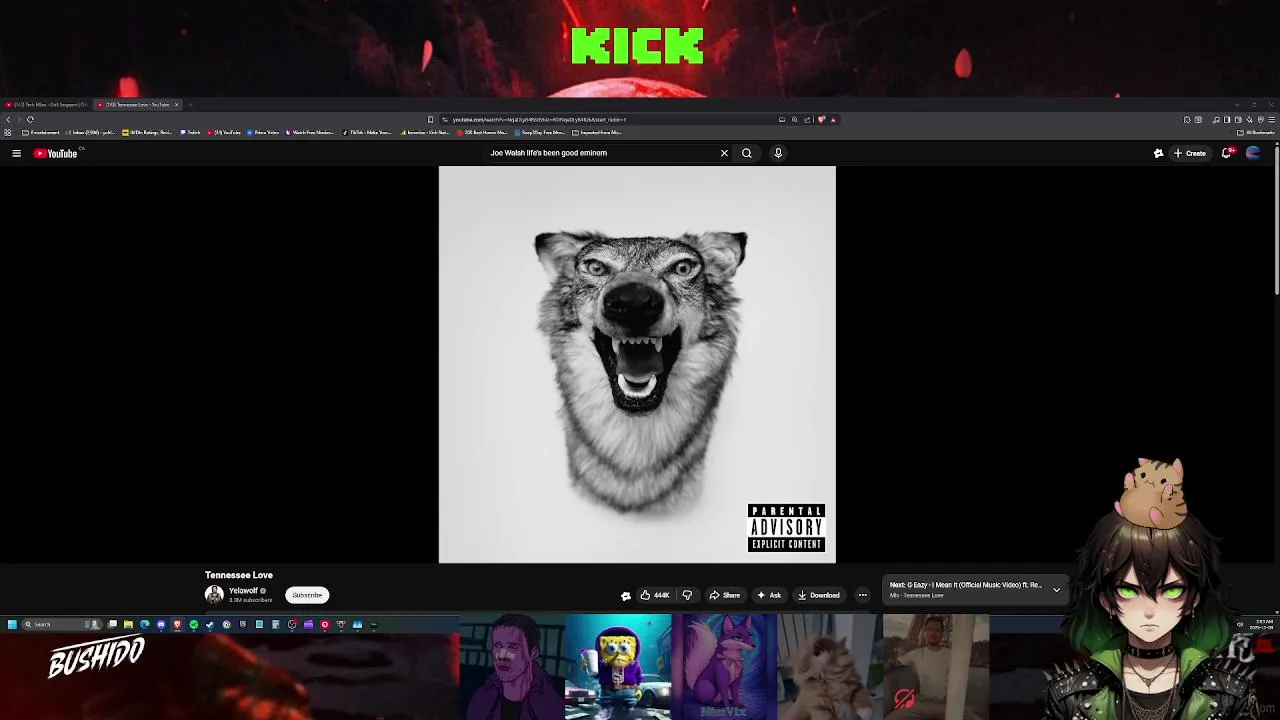Share the Tennessee Love video
This screenshot has width=1280, height=720.
[725, 595]
